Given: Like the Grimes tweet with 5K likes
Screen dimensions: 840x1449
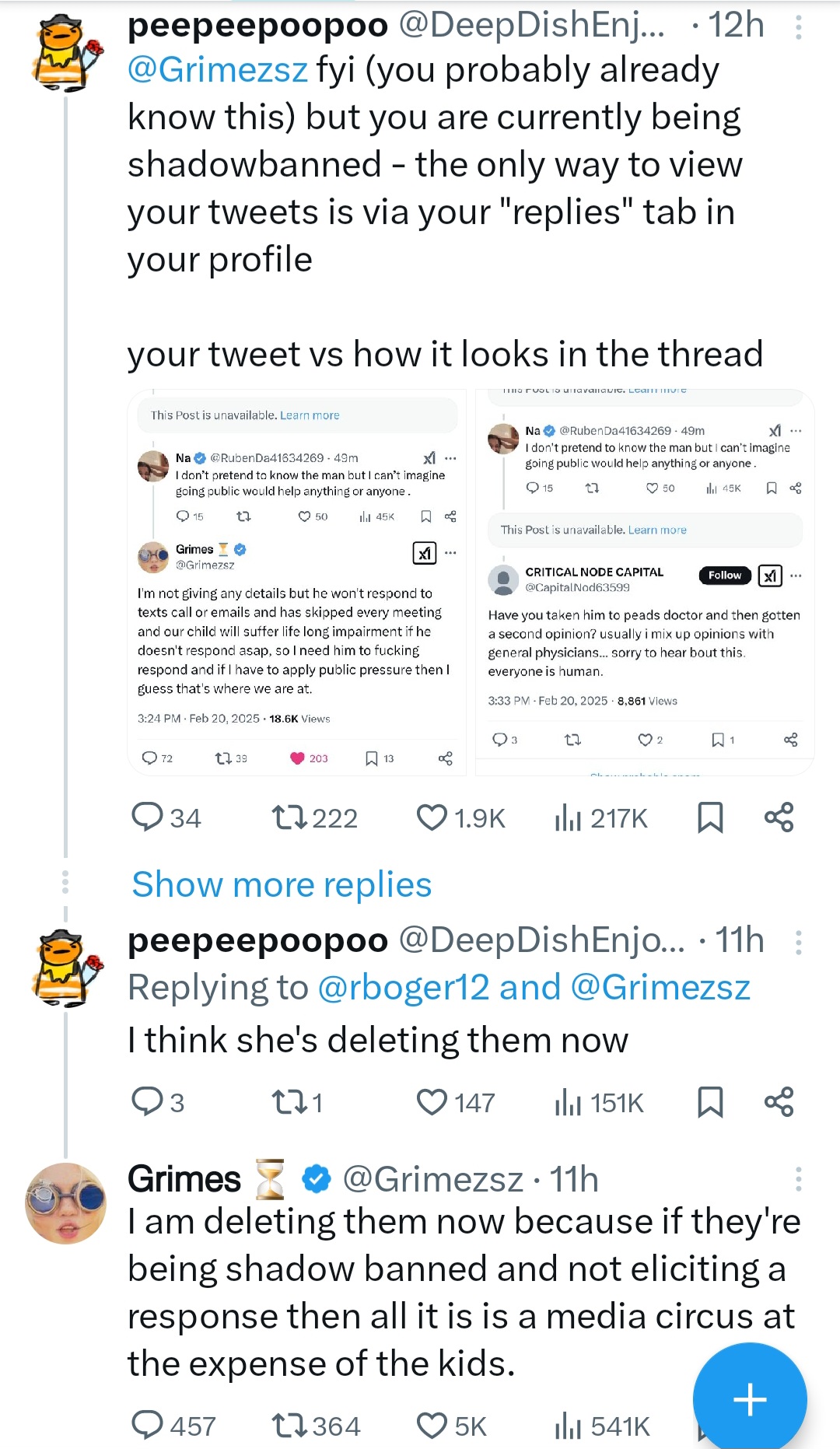Looking at the screenshot, I should click(x=432, y=1426).
